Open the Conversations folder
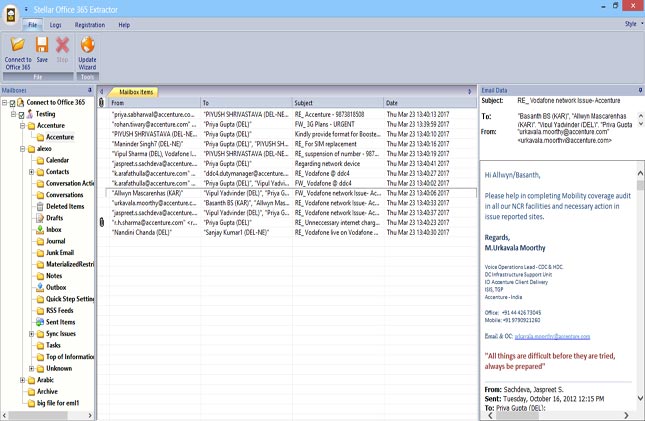 point(65,195)
